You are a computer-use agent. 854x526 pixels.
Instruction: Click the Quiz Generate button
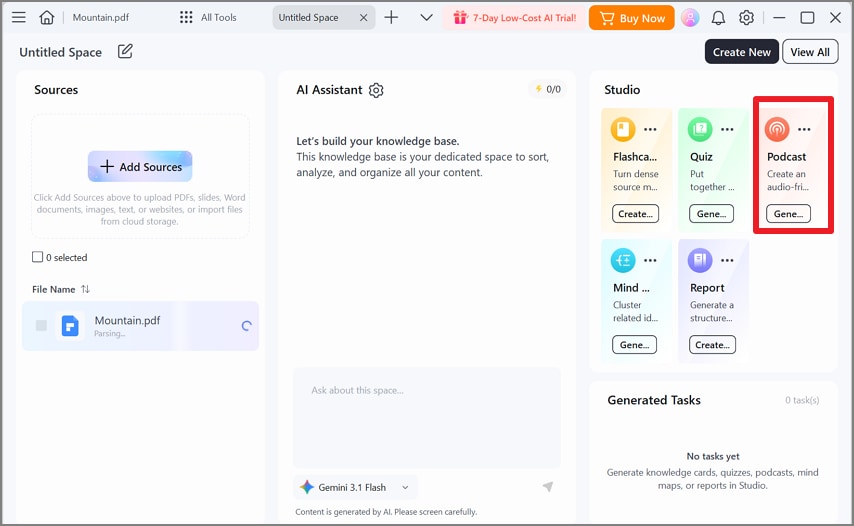click(711, 213)
